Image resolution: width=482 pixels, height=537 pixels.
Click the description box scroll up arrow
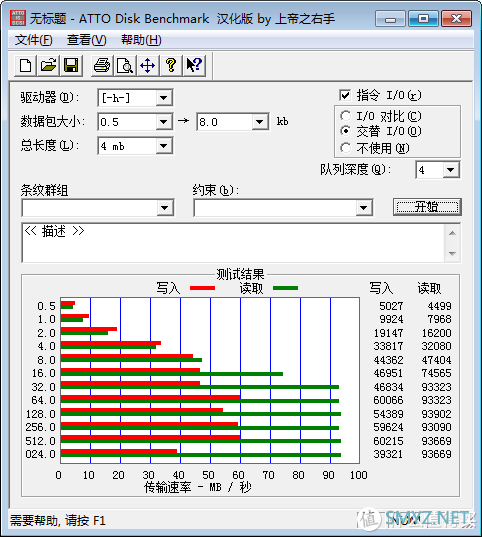(x=453, y=233)
